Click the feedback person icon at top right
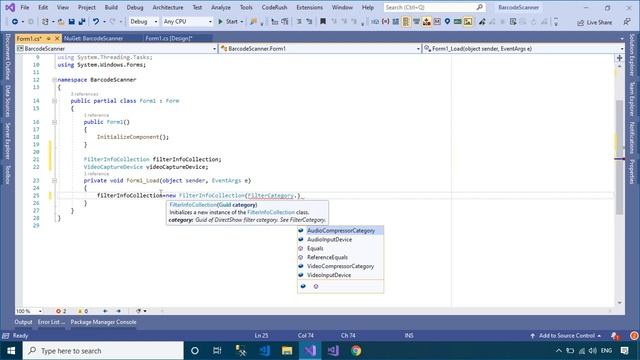The height and width of the screenshot is (360, 640). pos(627,22)
